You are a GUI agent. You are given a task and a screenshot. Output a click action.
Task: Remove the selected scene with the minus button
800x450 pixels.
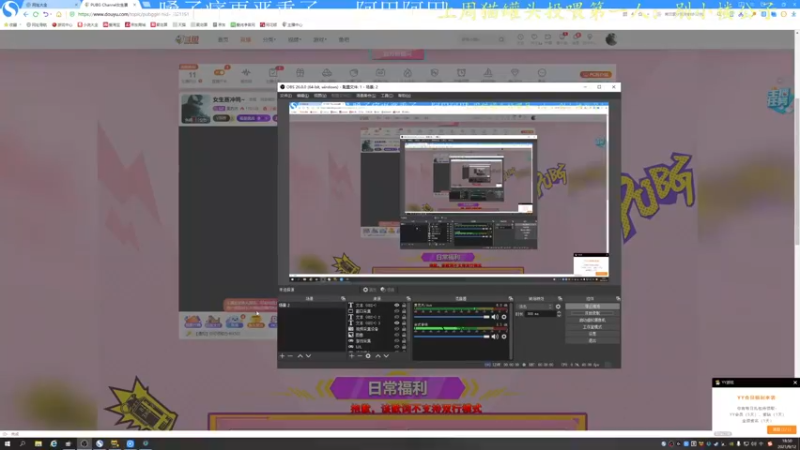(x=290, y=356)
